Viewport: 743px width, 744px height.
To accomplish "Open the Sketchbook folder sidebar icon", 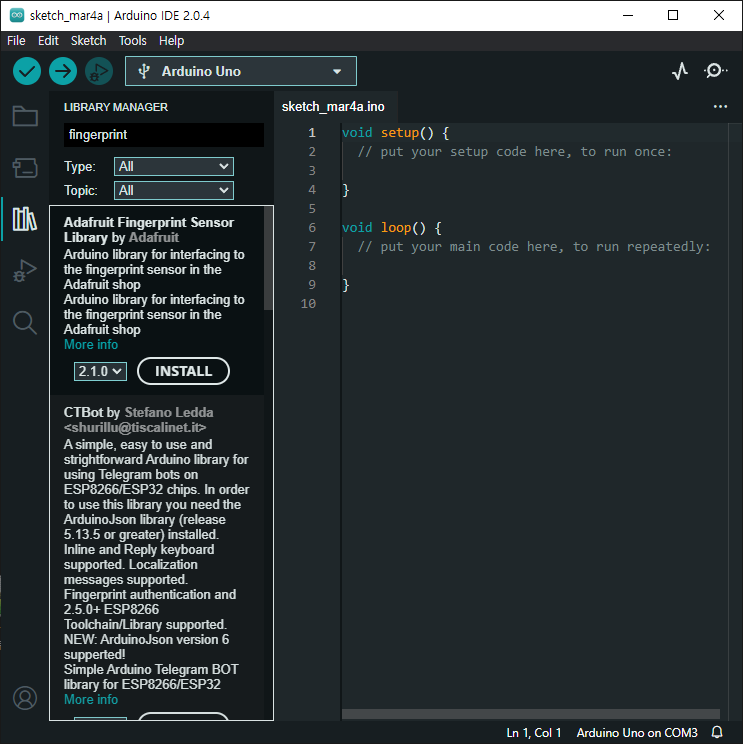I will pos(25,116).
